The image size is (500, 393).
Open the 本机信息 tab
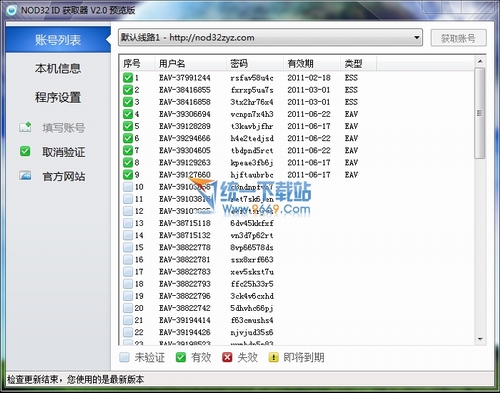pyautogui.click(x=58, y=68)
